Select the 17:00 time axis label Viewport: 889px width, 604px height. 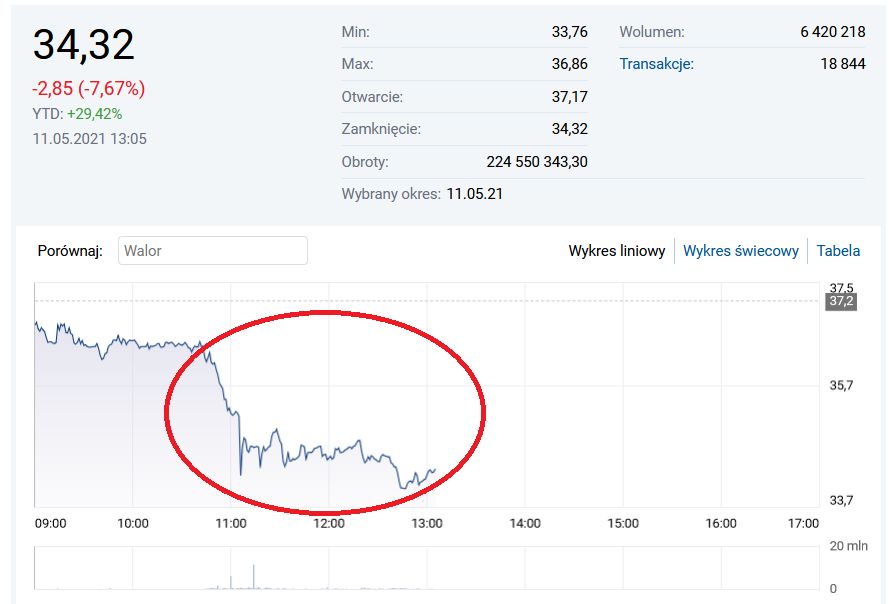[x=802, y=523]
